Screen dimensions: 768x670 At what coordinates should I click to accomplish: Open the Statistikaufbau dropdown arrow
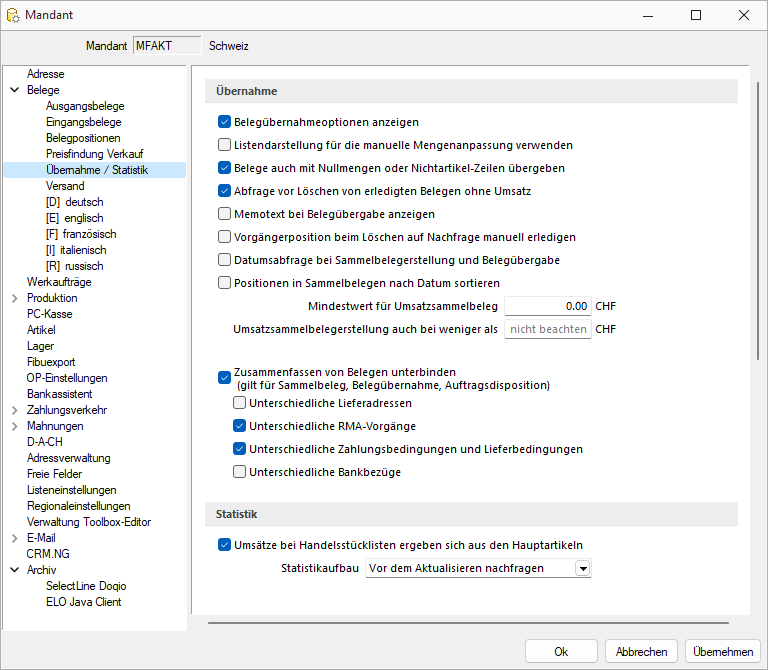tap(583, 569)
